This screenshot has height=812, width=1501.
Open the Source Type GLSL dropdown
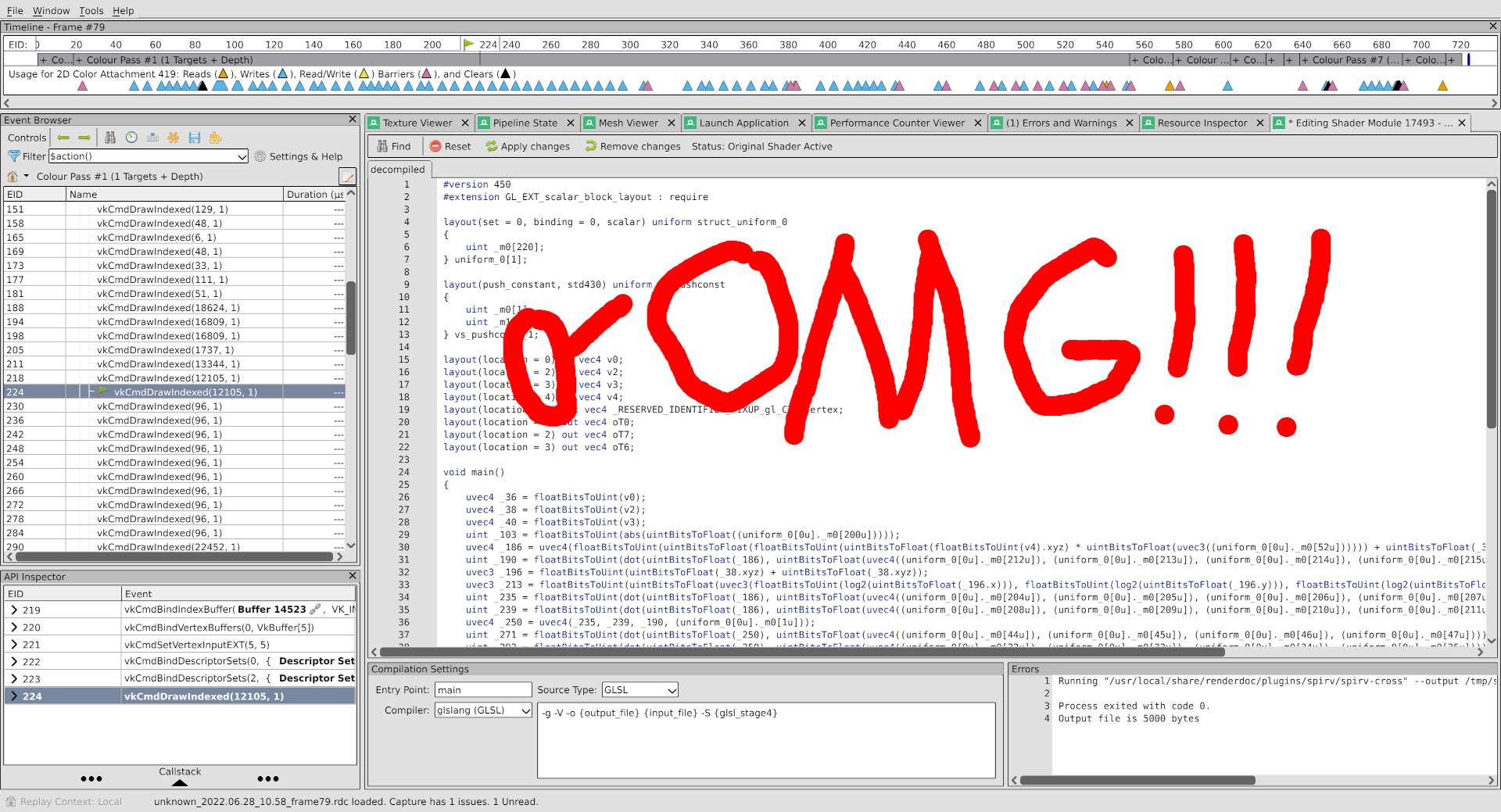pos(639,690)
